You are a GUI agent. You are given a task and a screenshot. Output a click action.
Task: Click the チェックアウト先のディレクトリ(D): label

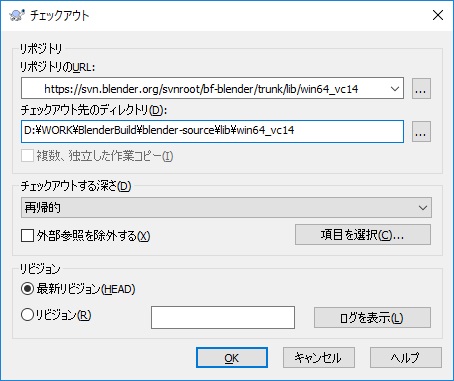click(x=94, y=110)
